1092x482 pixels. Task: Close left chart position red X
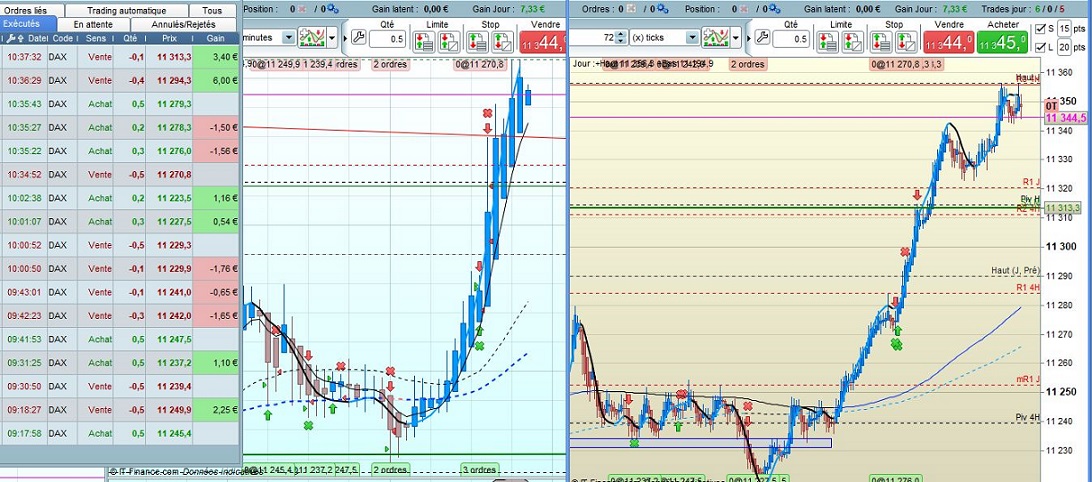point(303,9)
